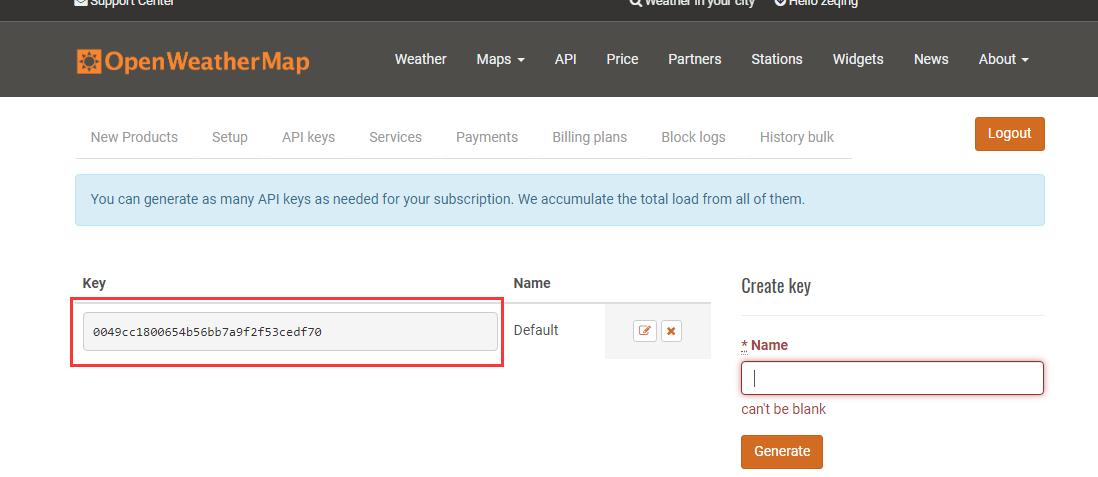Image resolution: width=1098 pixels, height=477 pixels.
Task: Switch to the Billing plans tab
Action: coord(590,137)
